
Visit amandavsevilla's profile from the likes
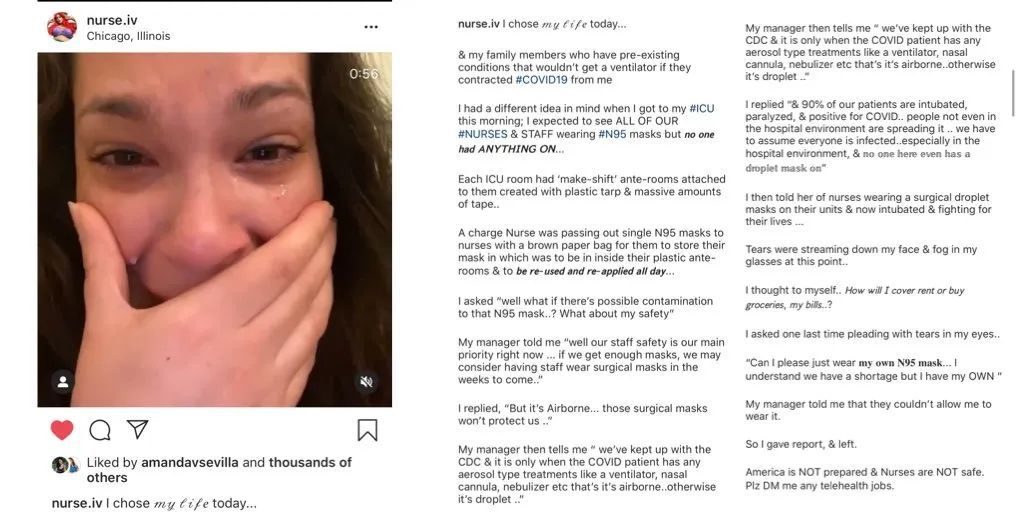tap(188, 463)
